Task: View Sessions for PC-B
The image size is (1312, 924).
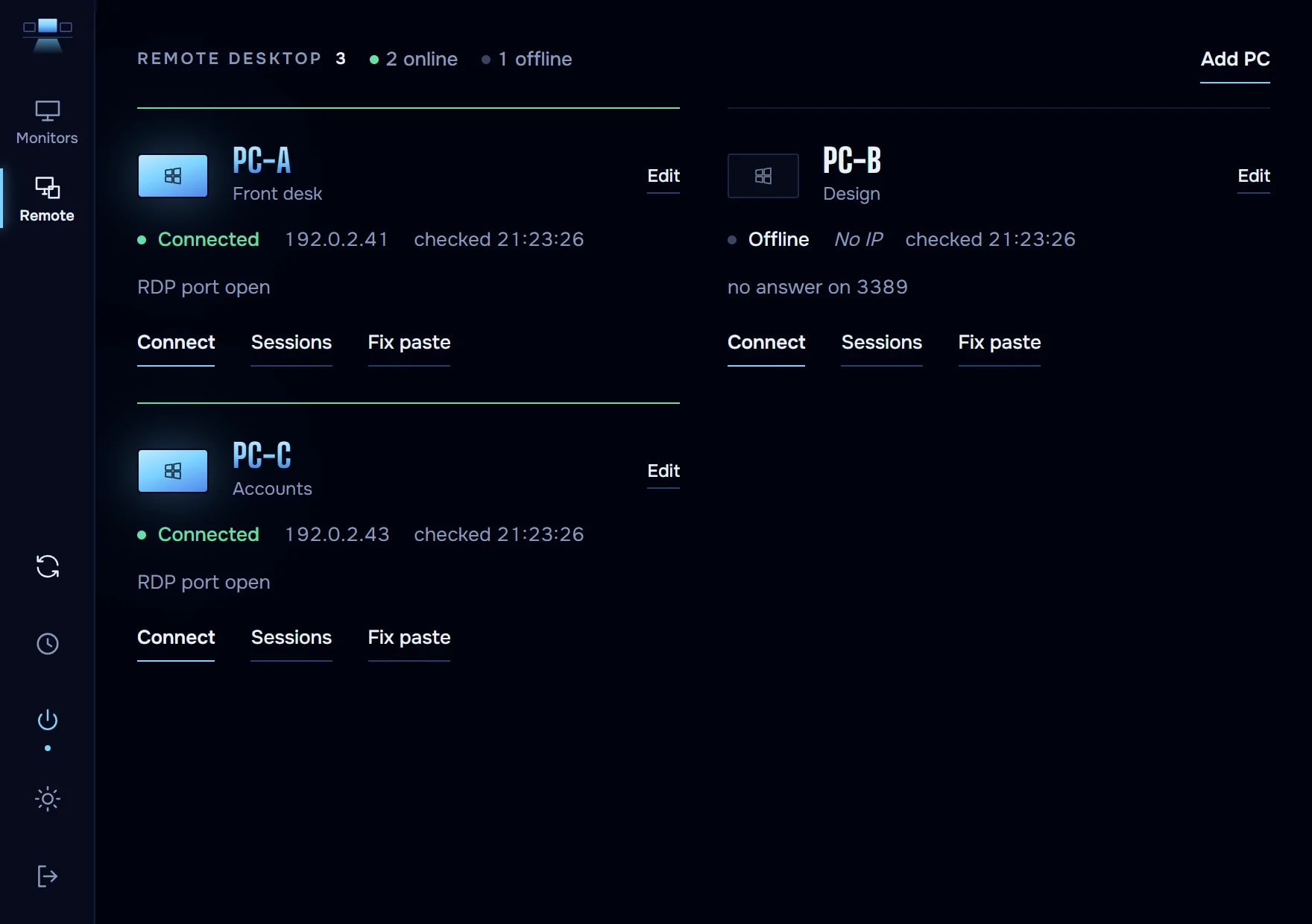Action: click(882, 344)
